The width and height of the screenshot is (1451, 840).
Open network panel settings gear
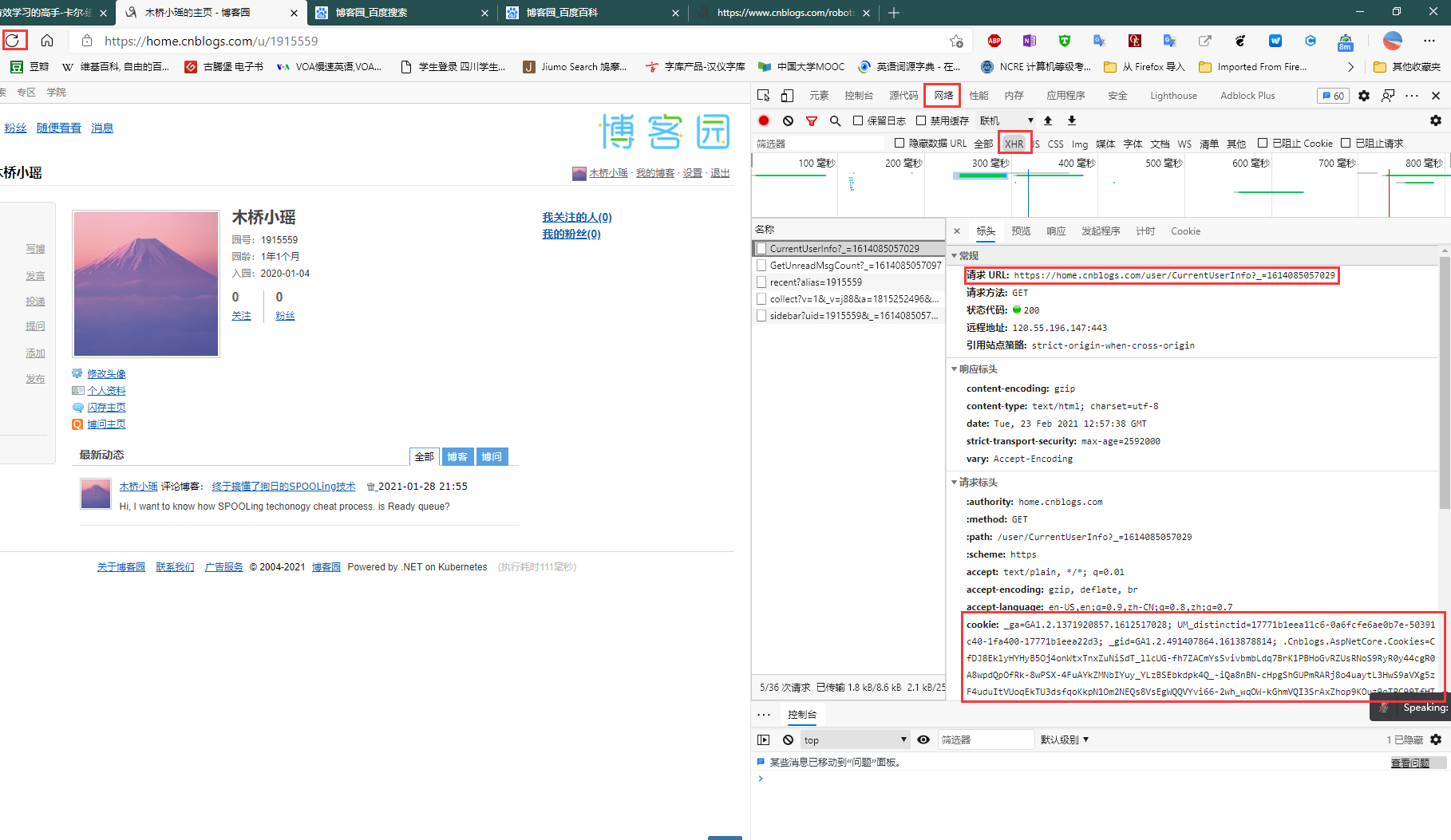pyautogui.click(x=1436, y=120)
